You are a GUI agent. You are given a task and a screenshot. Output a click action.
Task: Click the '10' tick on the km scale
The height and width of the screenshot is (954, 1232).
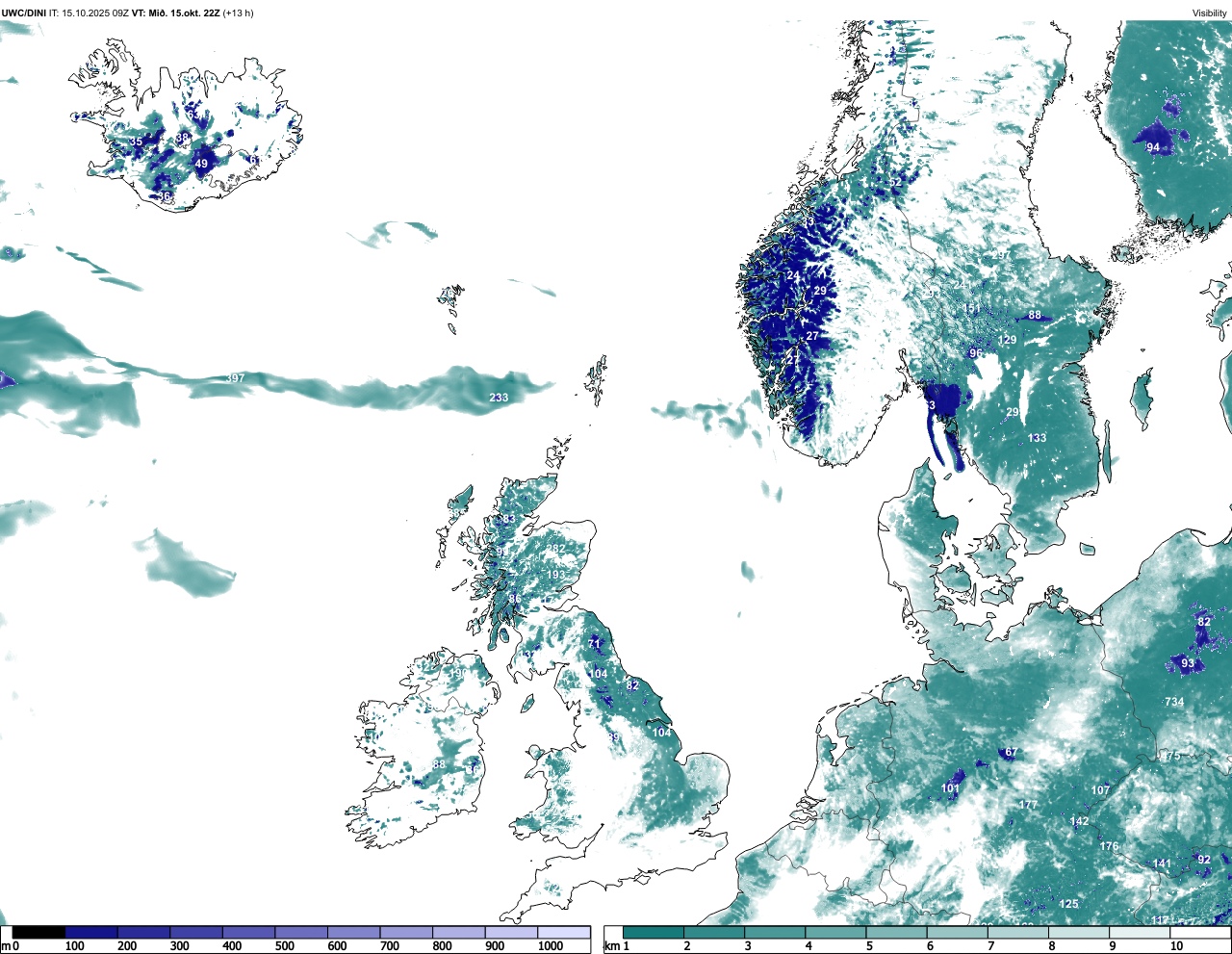(x=1176, y=946)
